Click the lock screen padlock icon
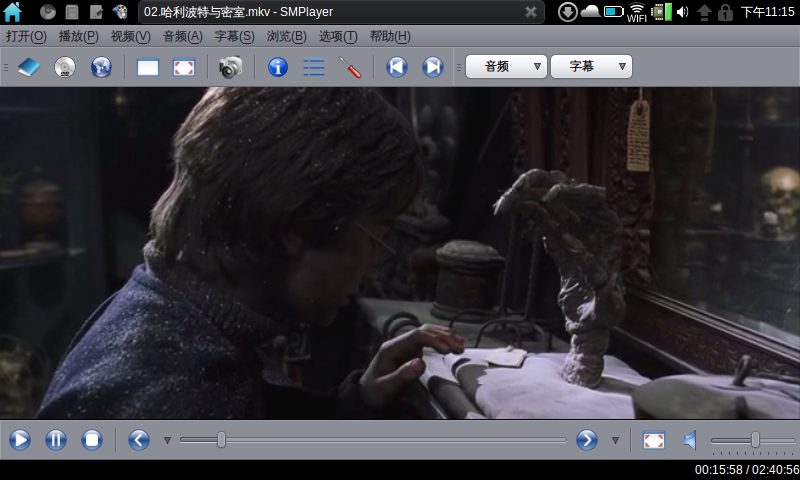Viewport: 800px width, 480px height. click(x=725, y=12)
